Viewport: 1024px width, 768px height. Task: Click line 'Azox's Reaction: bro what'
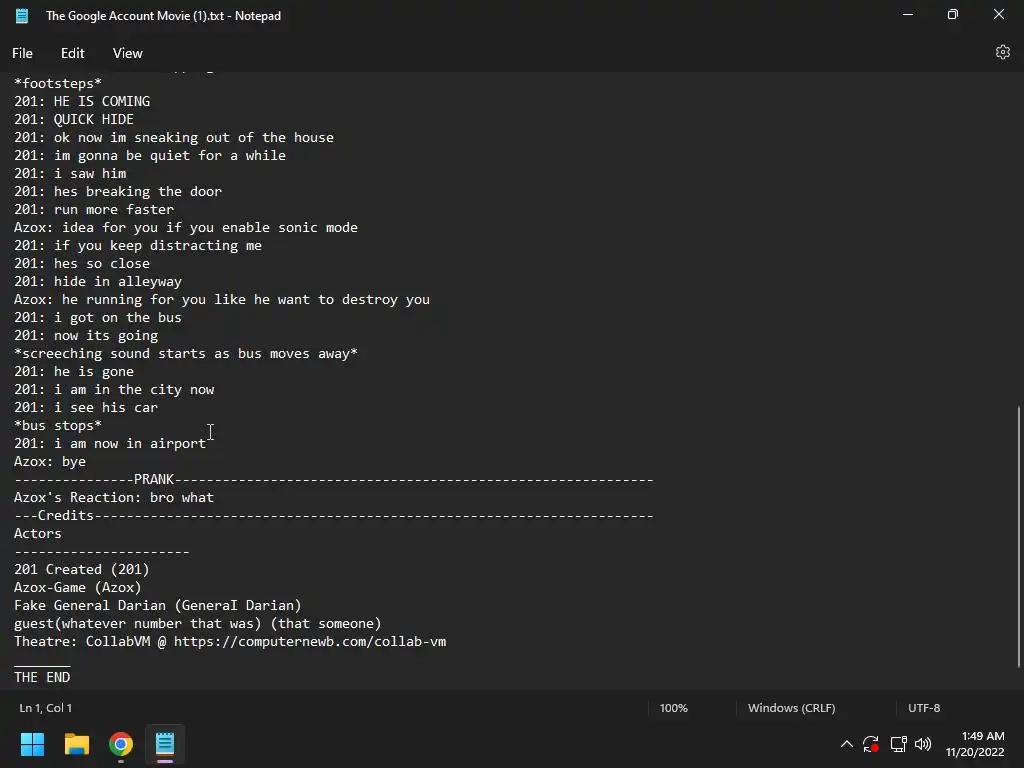click(x=114, y=498)
